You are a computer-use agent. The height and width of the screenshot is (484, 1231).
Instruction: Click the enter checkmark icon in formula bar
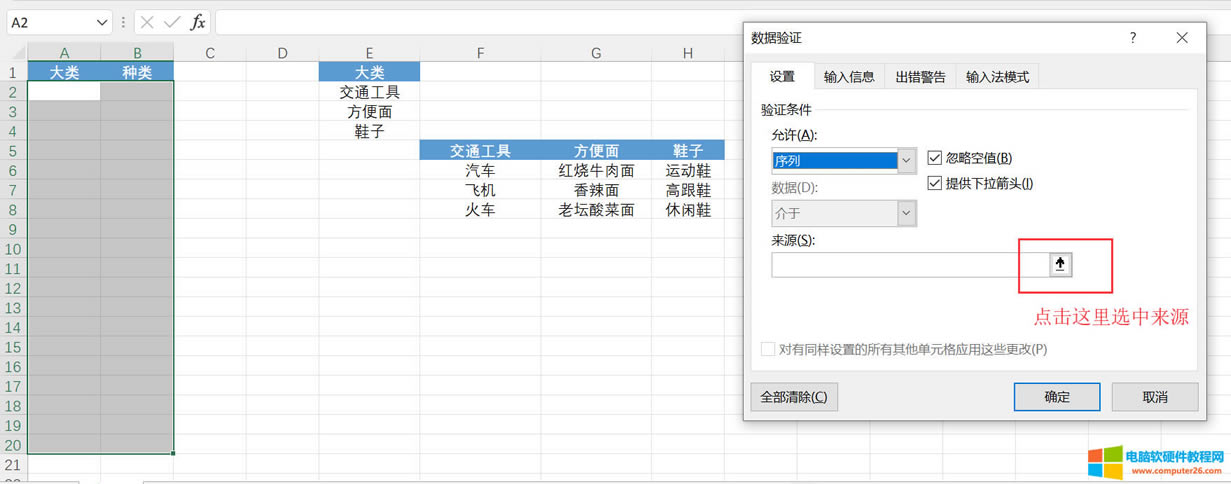pos(172,22)
